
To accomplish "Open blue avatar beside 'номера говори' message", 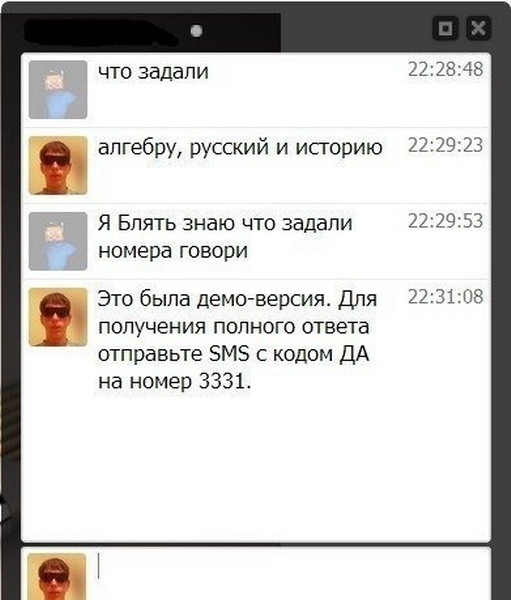I will click(58, 241).
